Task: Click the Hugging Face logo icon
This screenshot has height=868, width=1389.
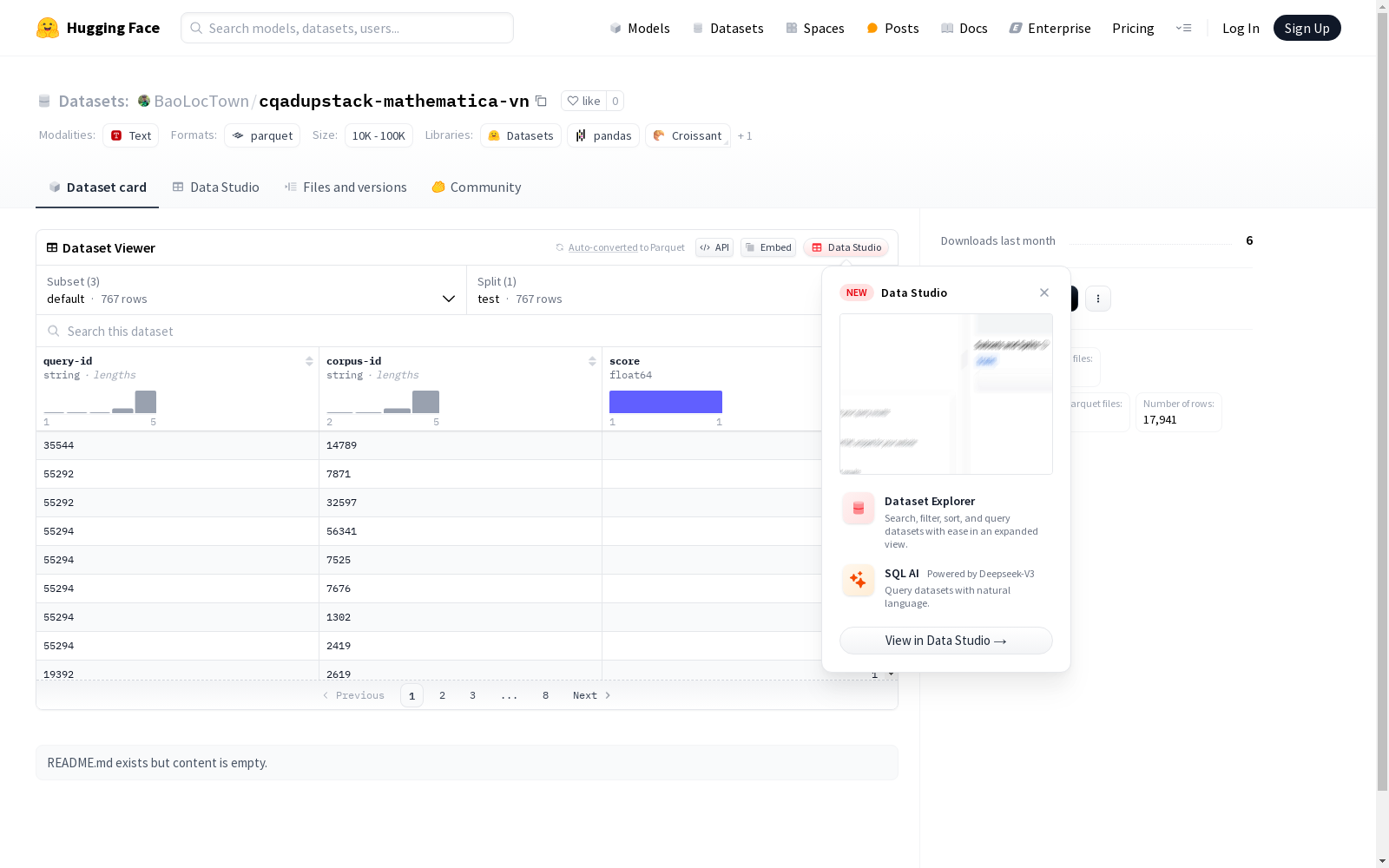Action: 48,28
